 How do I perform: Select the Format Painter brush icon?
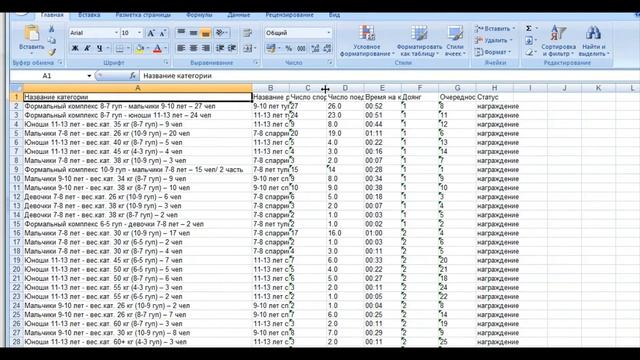coord(51,52)
